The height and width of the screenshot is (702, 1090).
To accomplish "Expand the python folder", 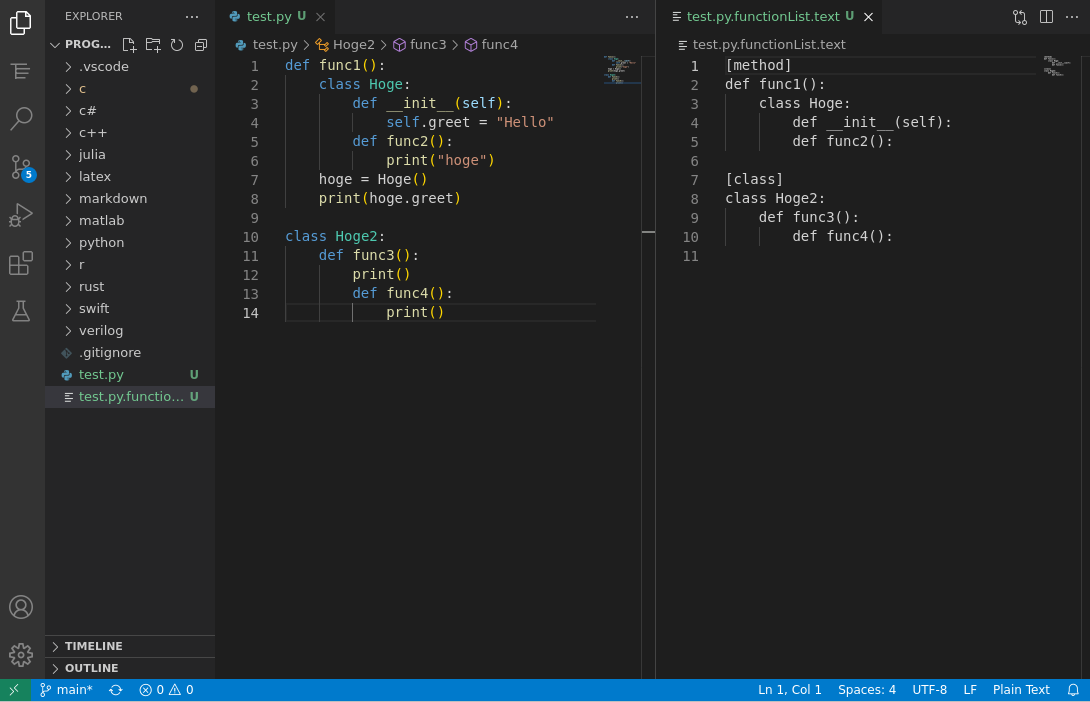I will [101, 242].
